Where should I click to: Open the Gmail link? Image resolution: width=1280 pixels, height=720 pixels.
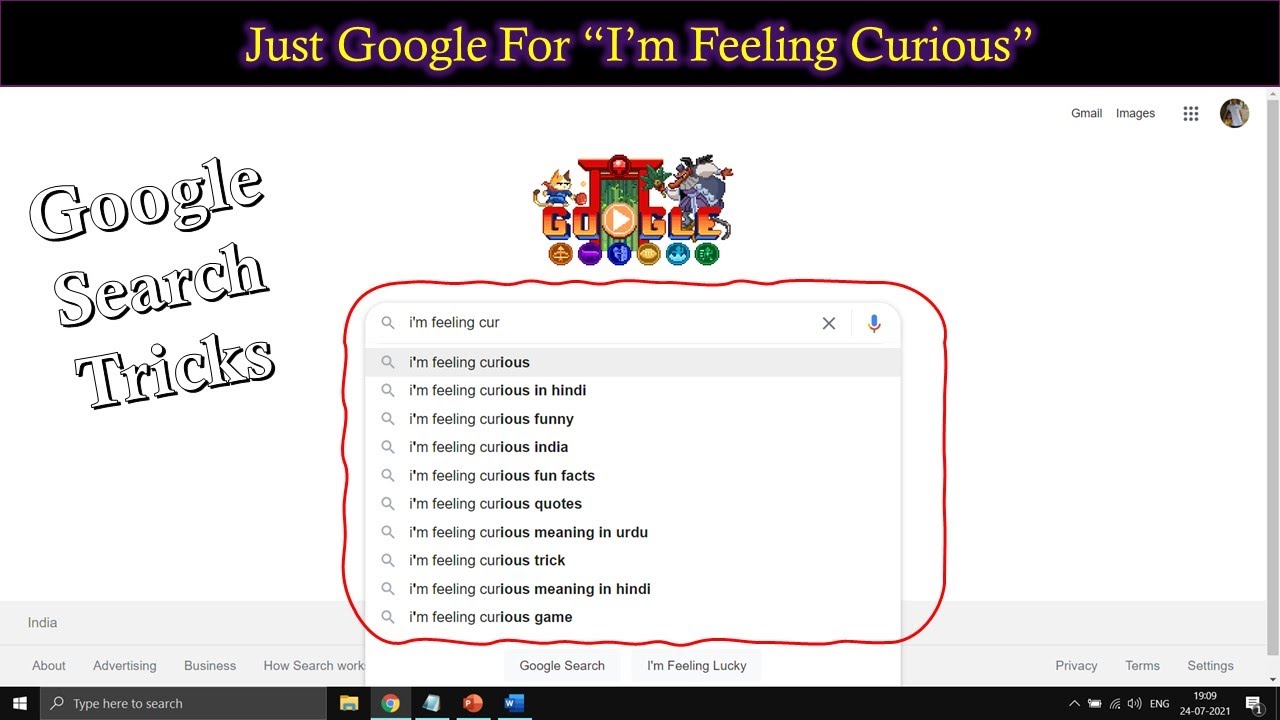[1086, 113]
